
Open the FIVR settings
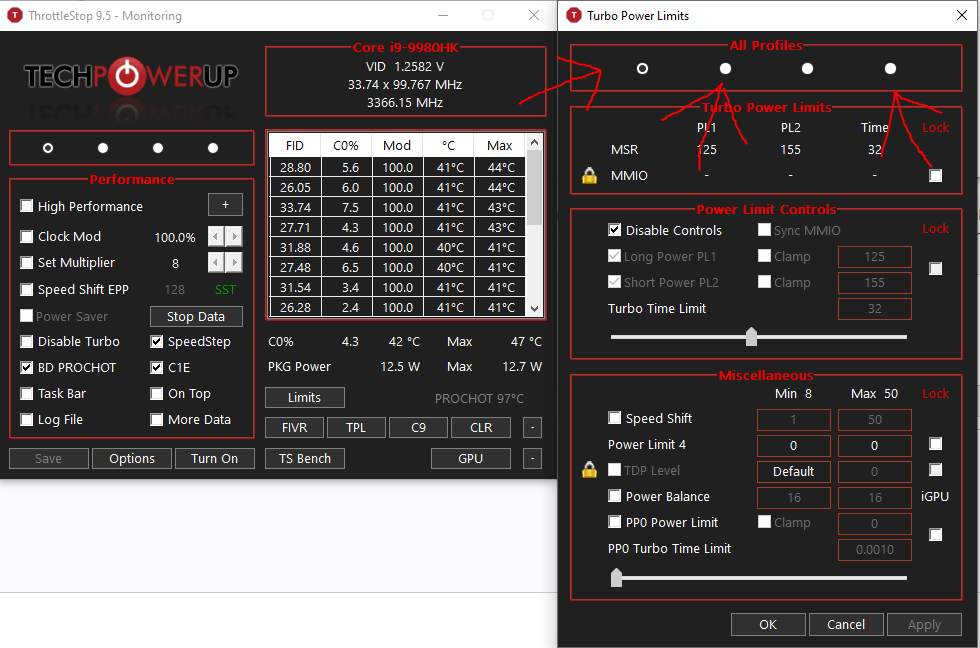294,428
